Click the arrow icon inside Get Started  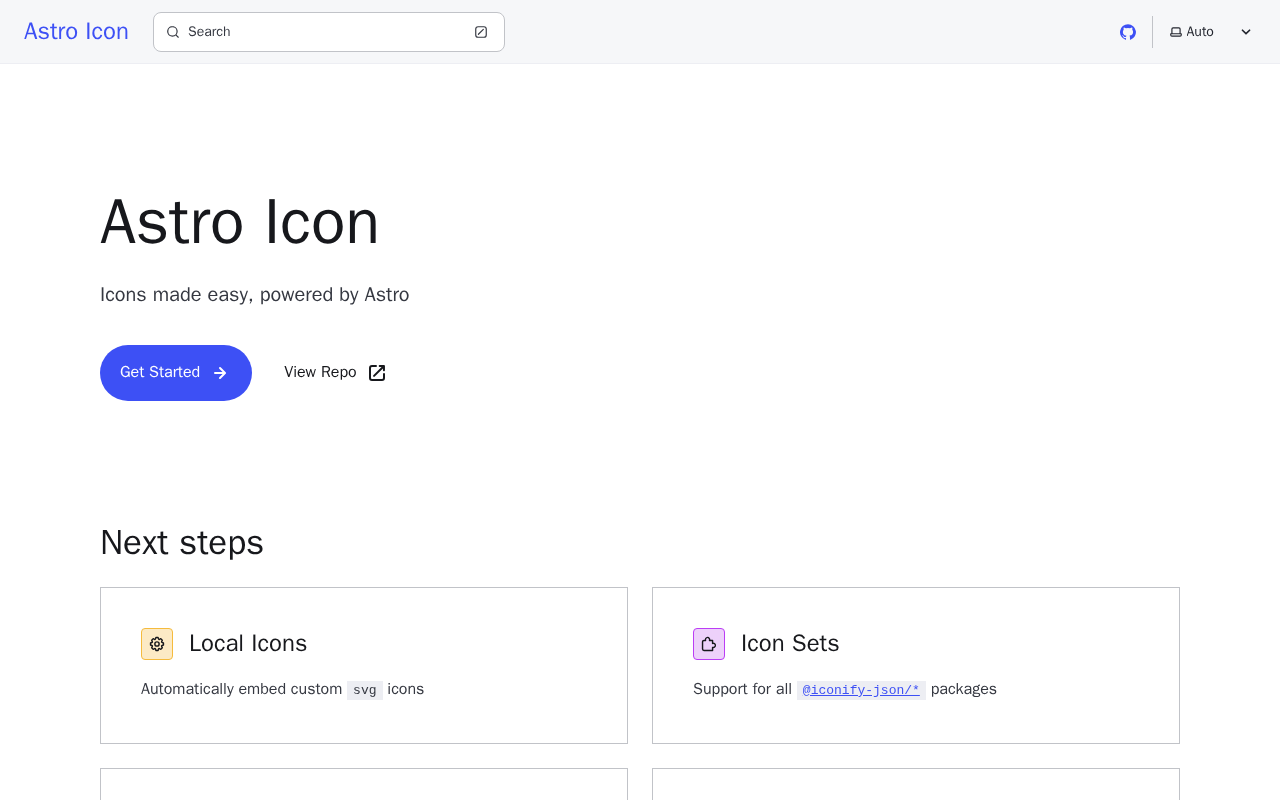click(220, 373)
